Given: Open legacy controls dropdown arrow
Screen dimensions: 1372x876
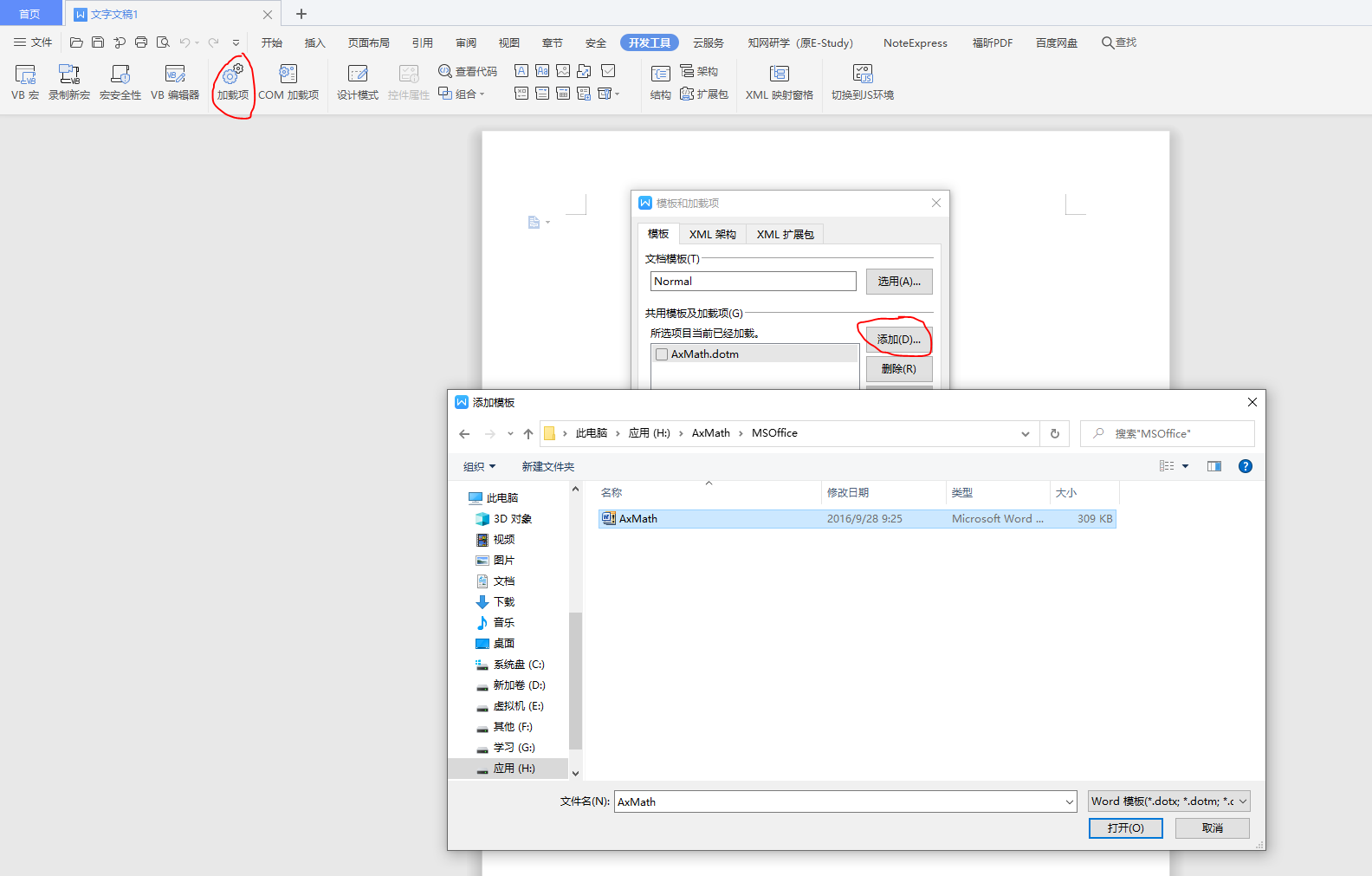Looking at the screenshot, I should [x=617, y=94].
